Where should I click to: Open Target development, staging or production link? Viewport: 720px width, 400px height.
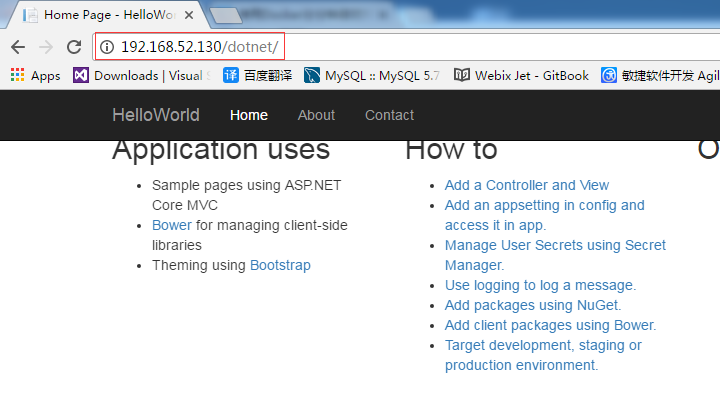click(543, 355)
